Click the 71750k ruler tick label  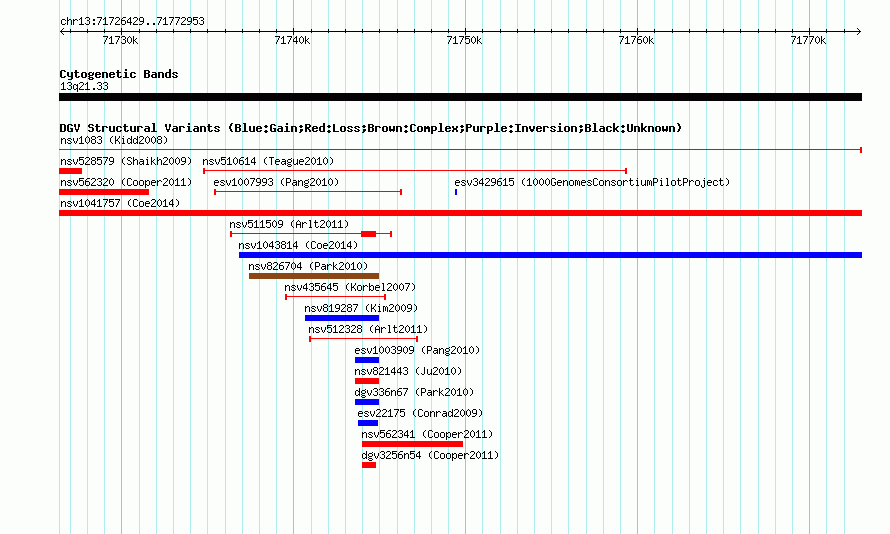(464, 40)
